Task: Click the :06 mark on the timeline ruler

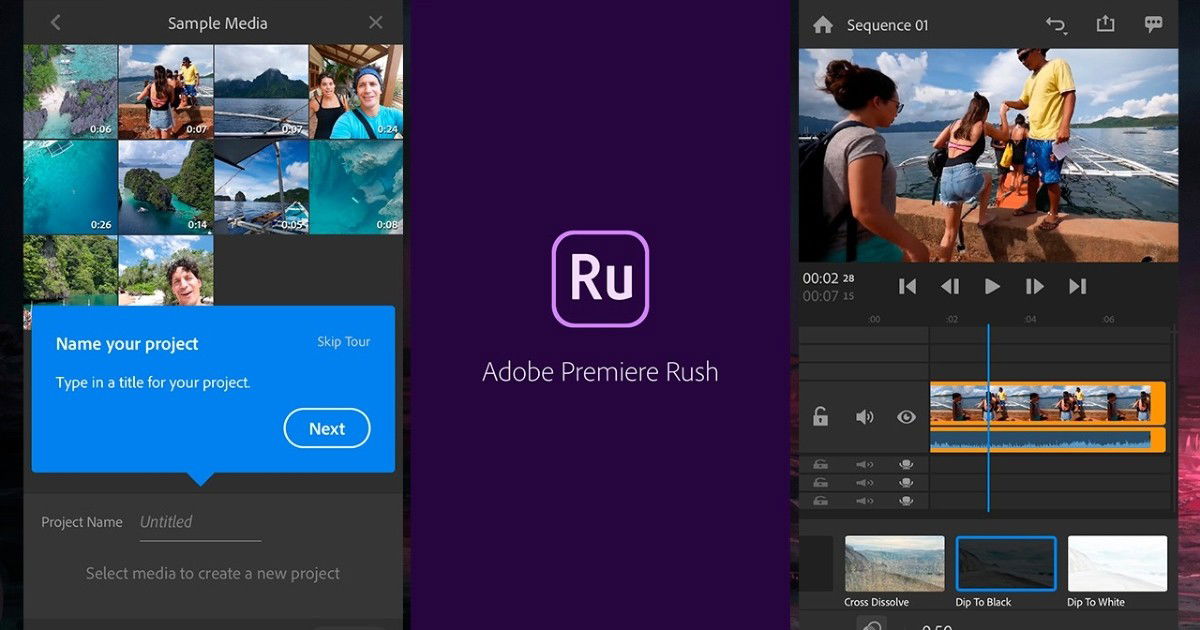Action: click(1107, 319)
